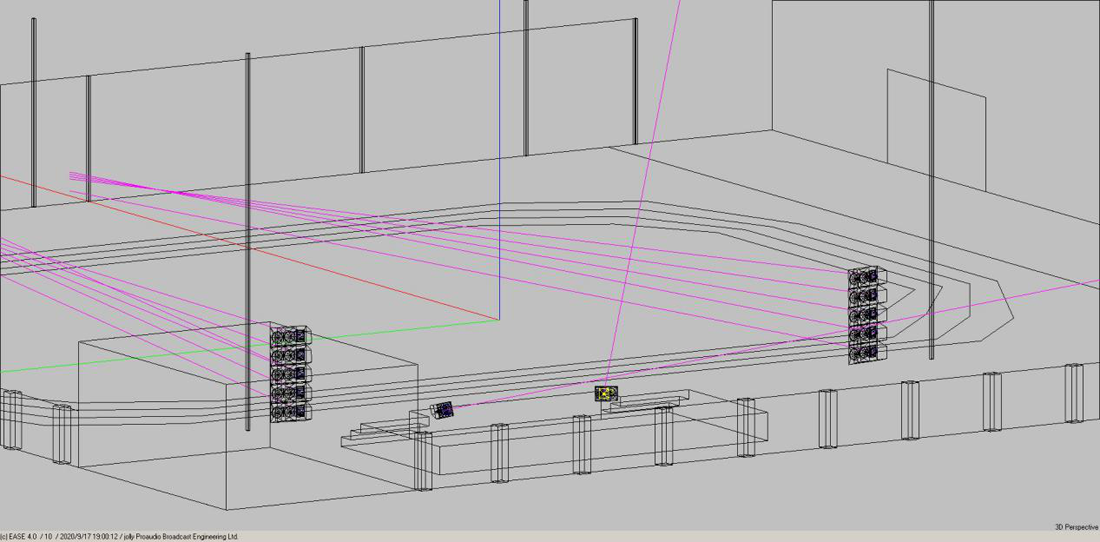1100x542 pixels.
Task: Select the yellow highlighted stage loudspeaker
Action: pos(606,394)
